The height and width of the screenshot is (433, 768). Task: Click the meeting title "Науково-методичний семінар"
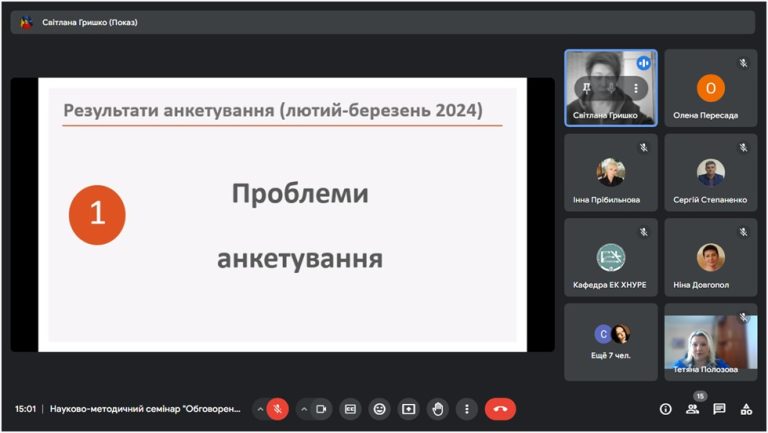(145, 409)
